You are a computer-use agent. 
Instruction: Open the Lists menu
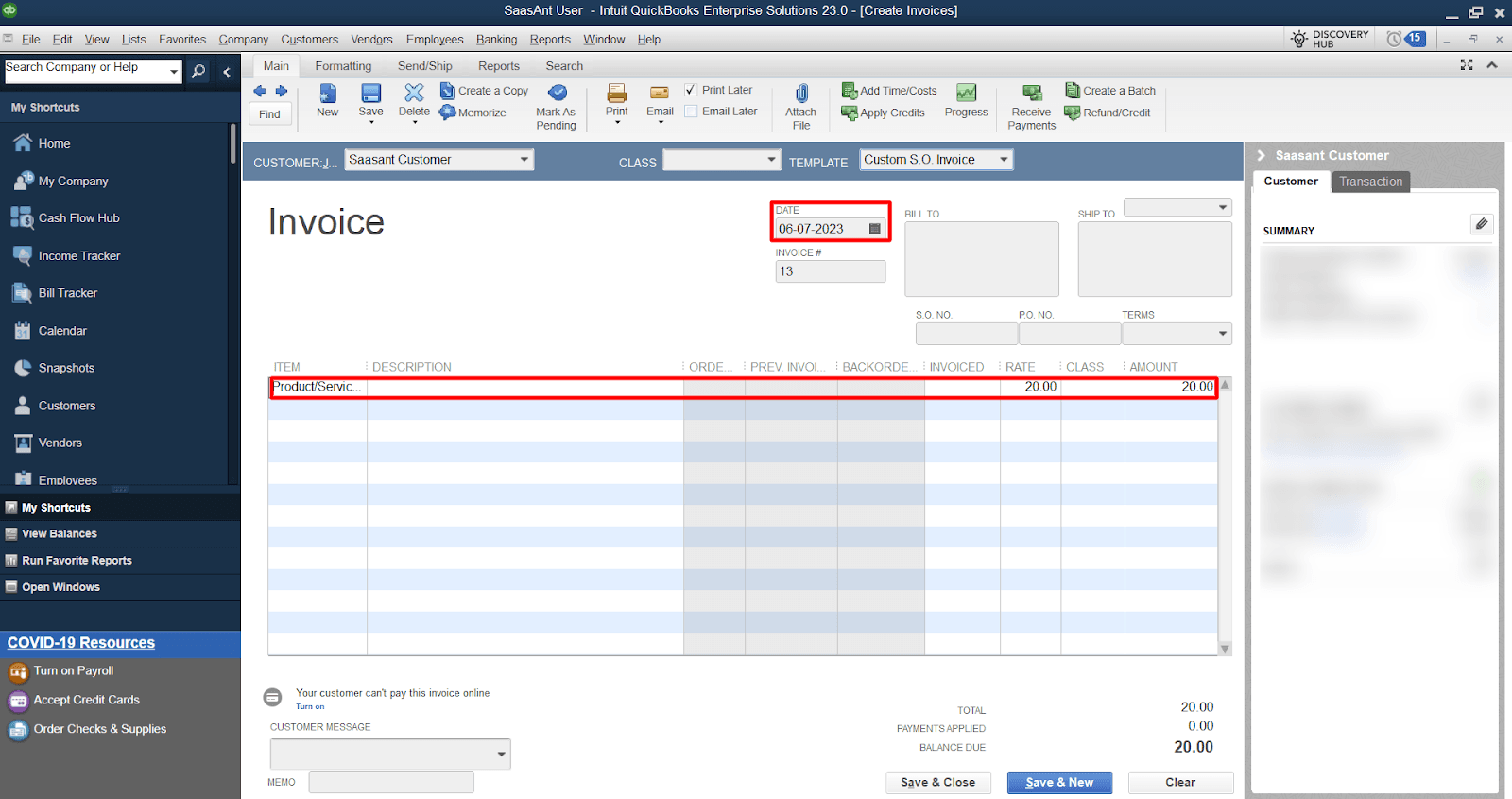click(134, 40)
